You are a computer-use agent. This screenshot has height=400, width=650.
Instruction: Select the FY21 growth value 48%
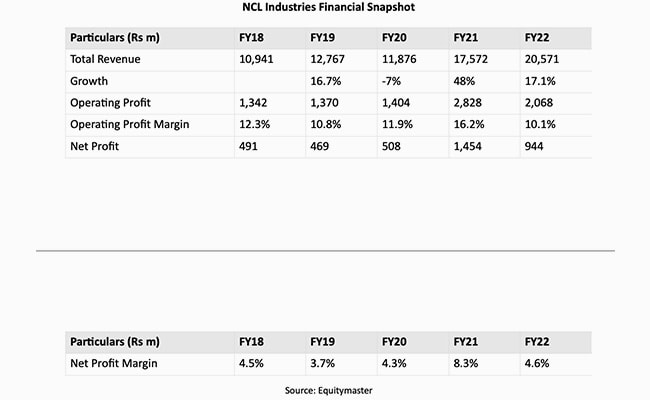[x=464, y=81]
